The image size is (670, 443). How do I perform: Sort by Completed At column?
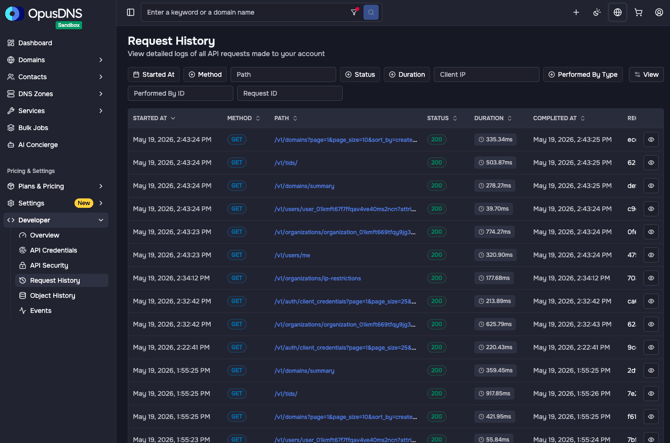coord(558,118)
